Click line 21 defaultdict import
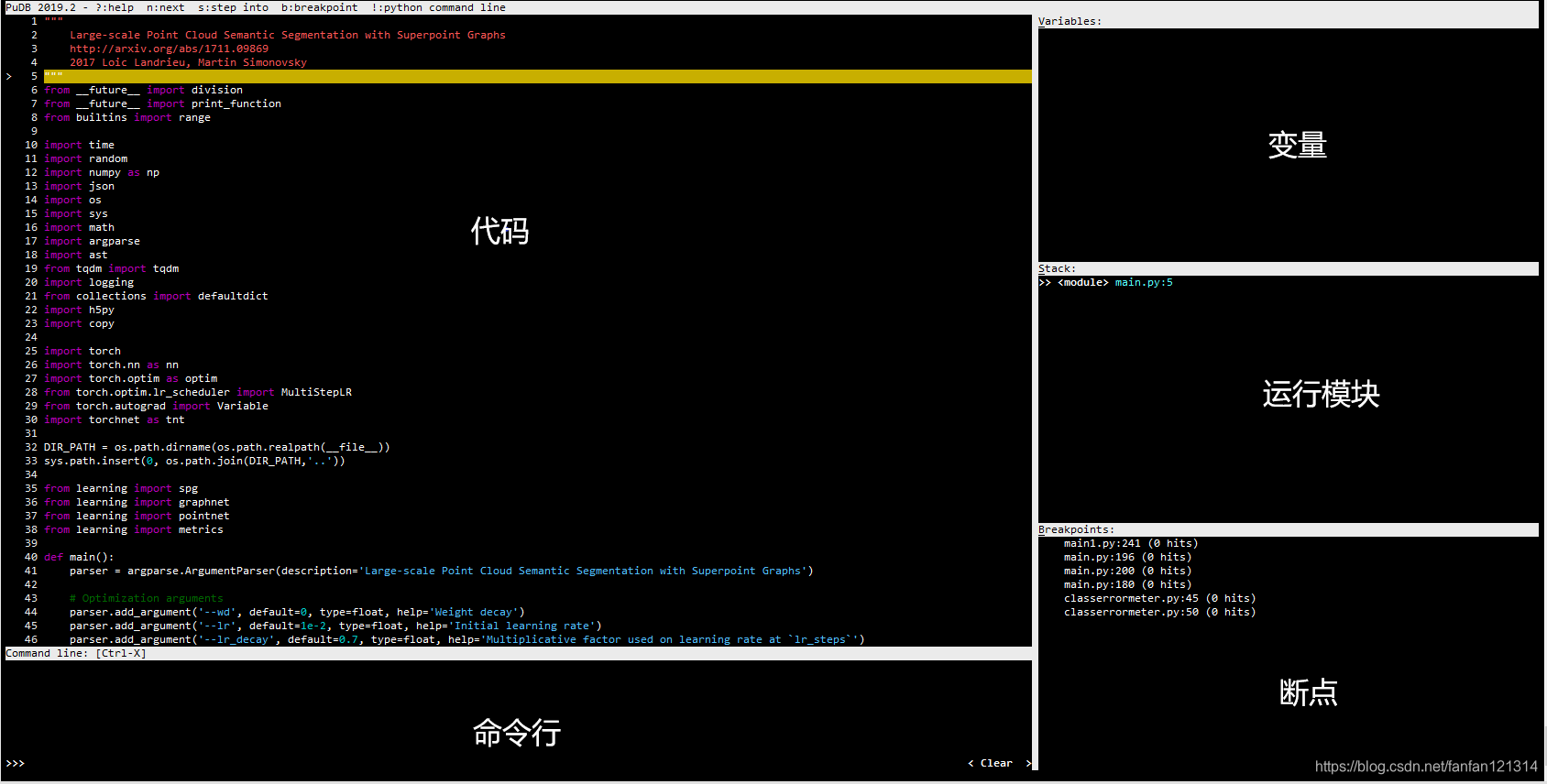This screenshot has width=1547, height=784. point(156,296)
